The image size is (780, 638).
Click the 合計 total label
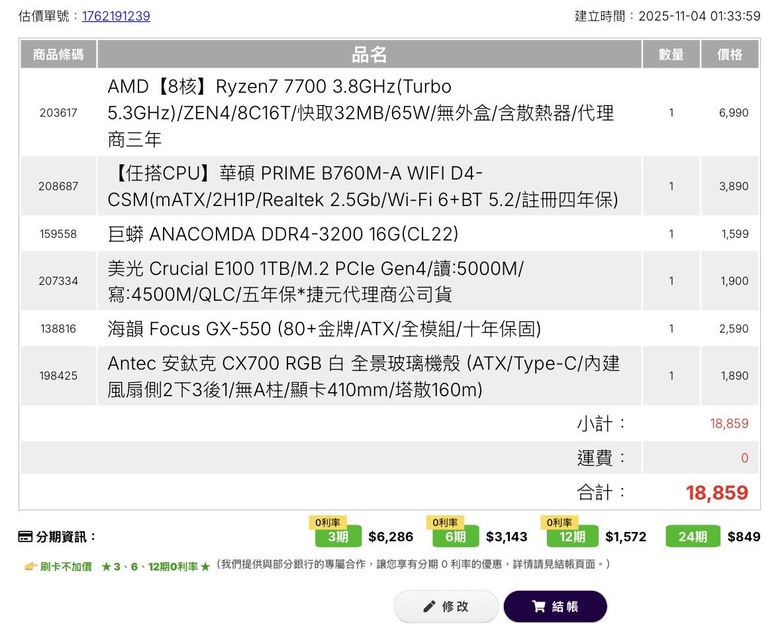[600, 493]
